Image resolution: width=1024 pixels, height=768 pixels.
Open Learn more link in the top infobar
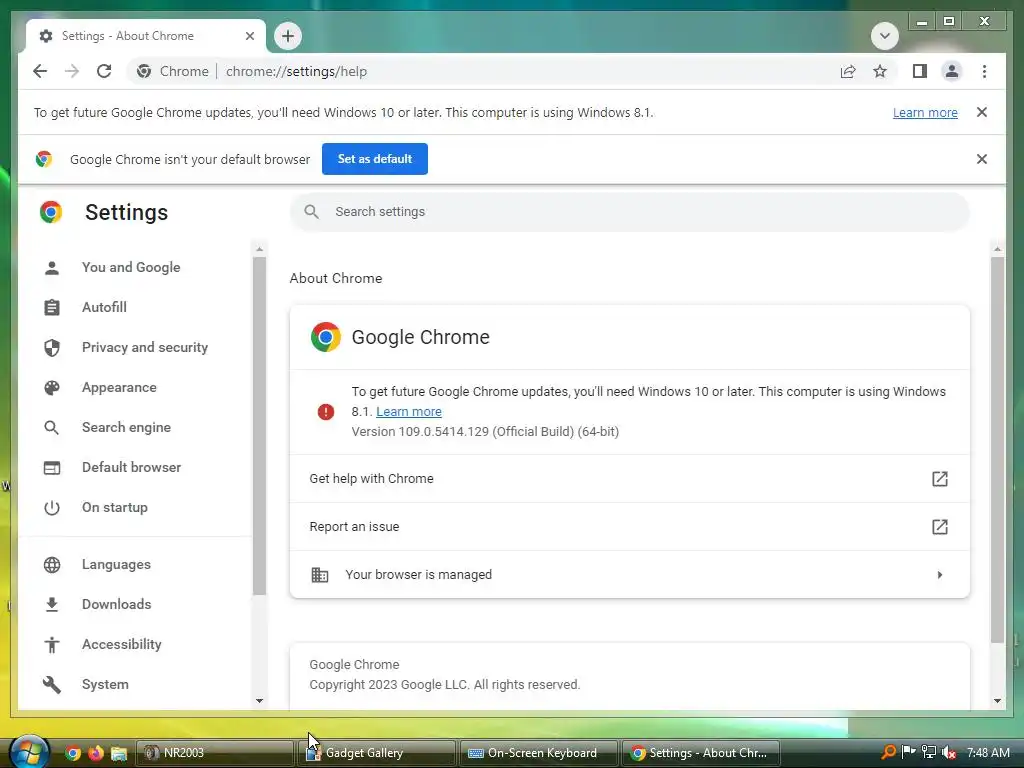(925, 112)
